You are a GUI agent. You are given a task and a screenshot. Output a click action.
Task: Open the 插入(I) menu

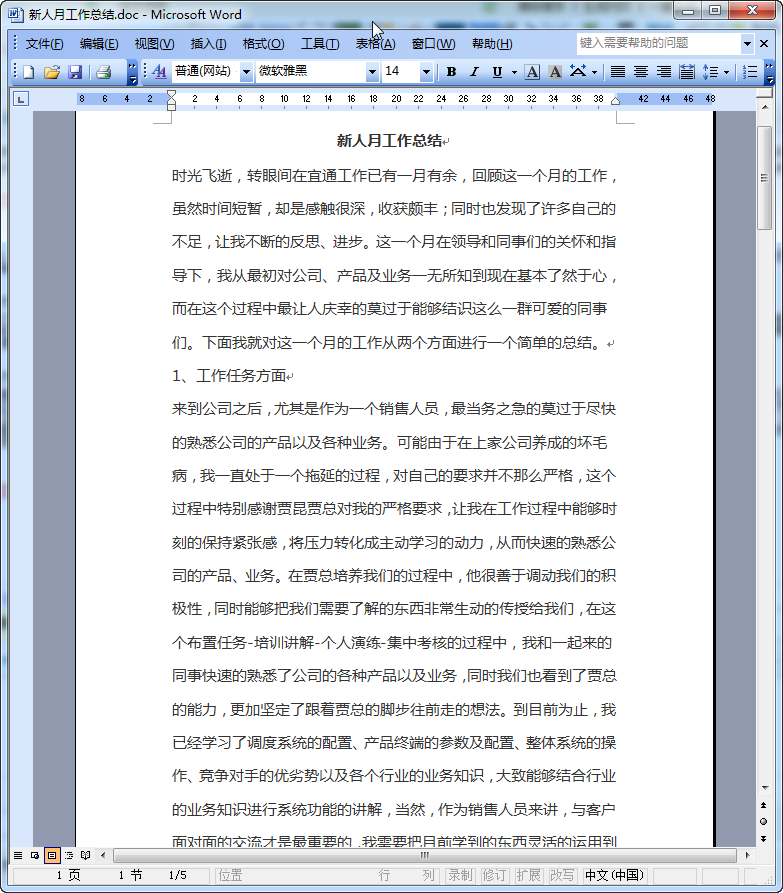click(x=208, y=44)
